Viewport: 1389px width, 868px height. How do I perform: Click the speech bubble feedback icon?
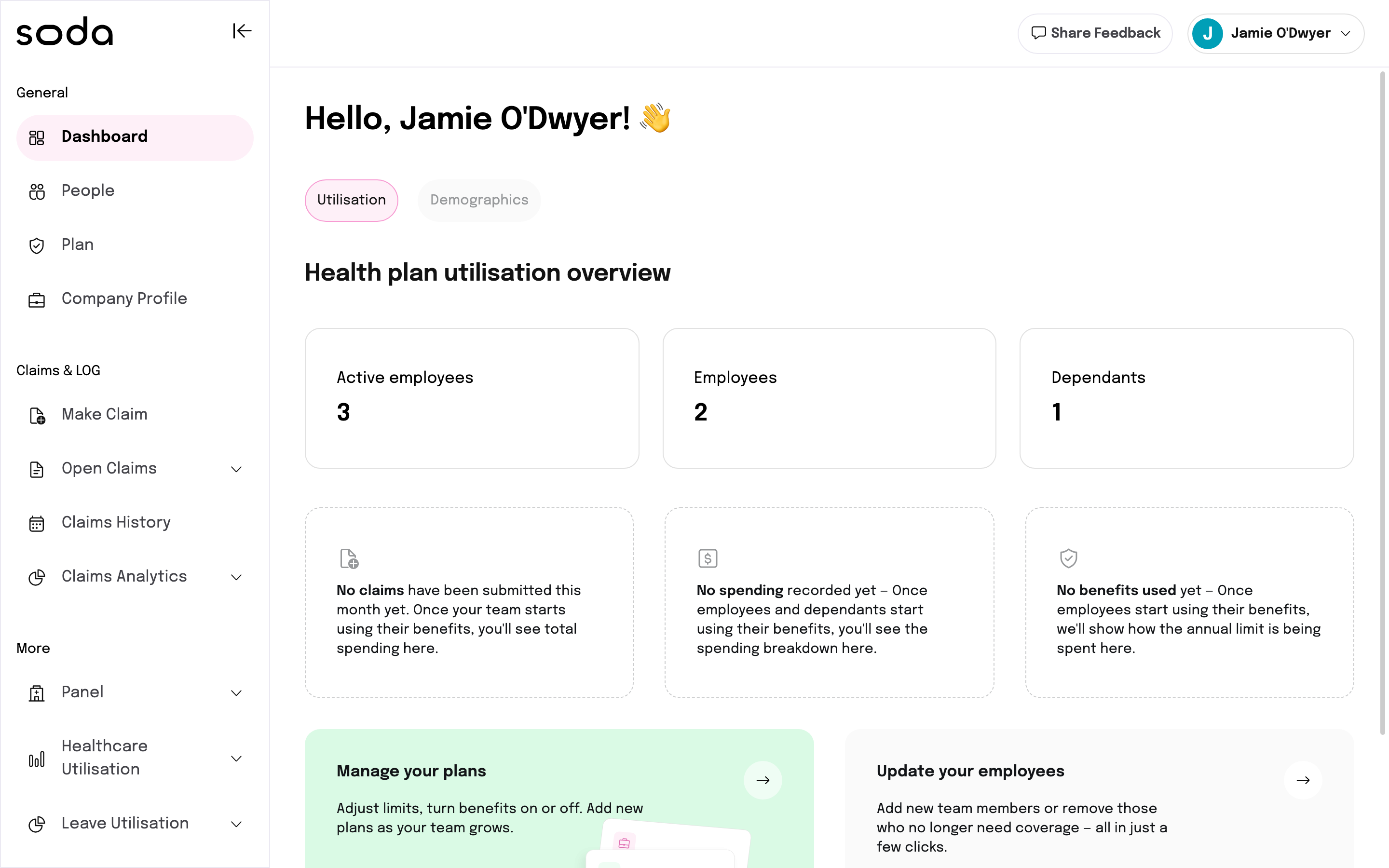click(1038, 33)
